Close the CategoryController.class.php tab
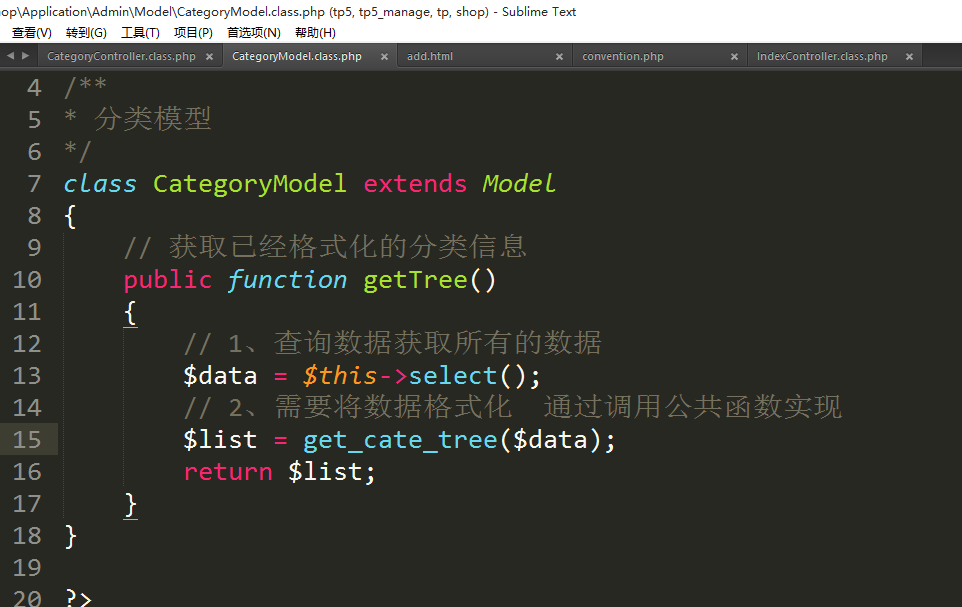 pyautogui.click(x=209, y=57)
